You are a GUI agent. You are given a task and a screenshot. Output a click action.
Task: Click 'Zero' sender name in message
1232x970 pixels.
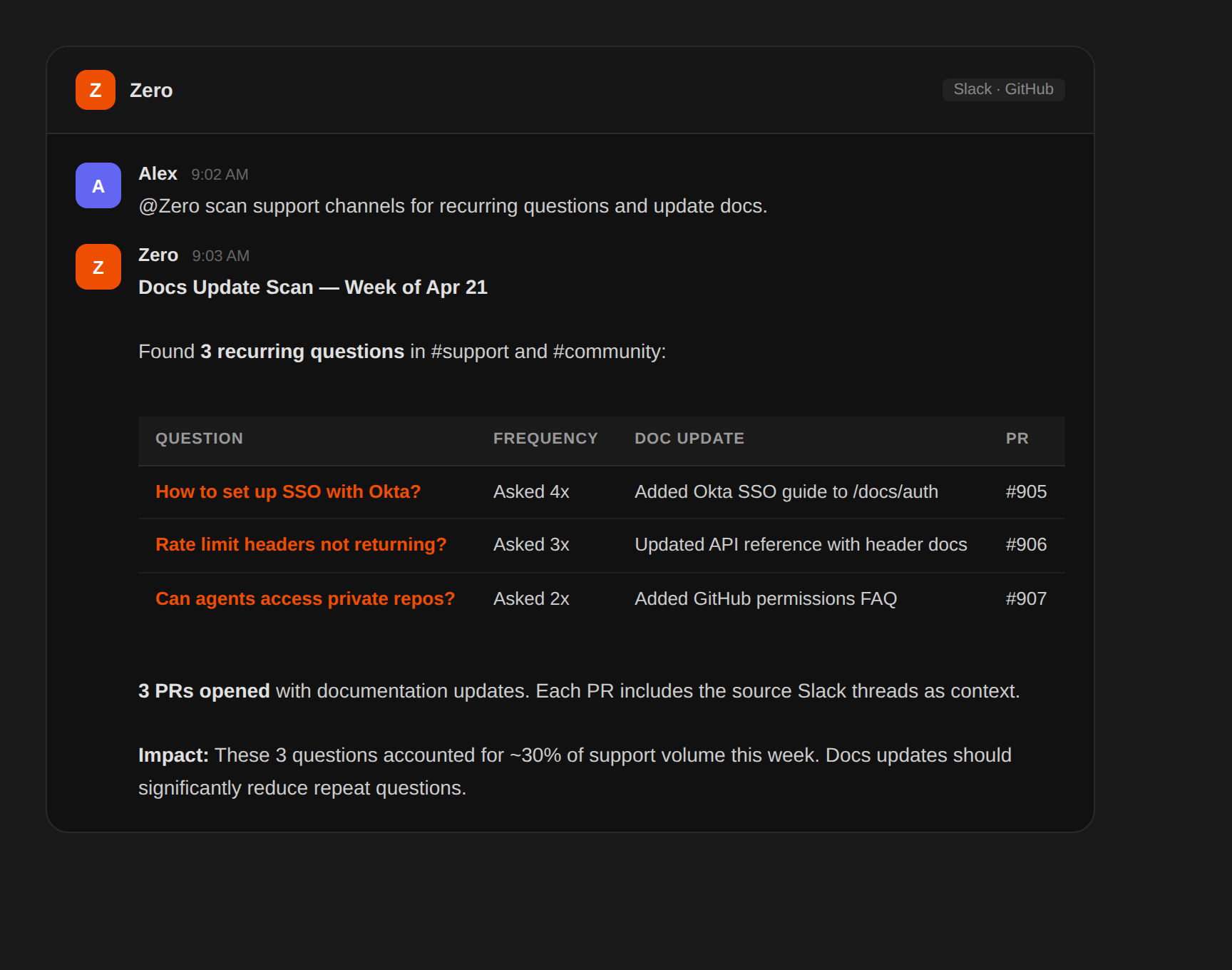158,255
